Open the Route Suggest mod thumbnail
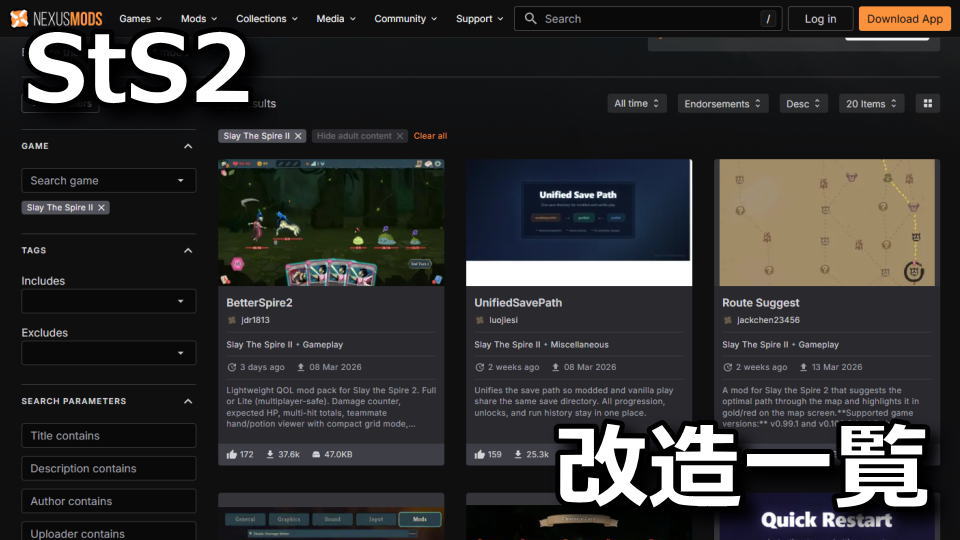The height and width of the screenshot is (540, 960). tap(825, 222)
